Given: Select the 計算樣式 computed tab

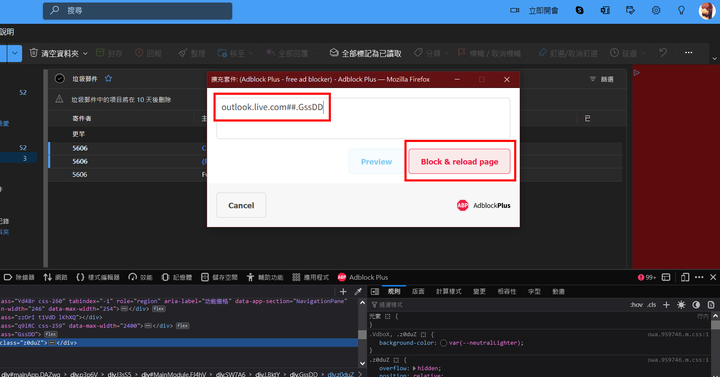Looking at the screenshot, I should [x=449, y=292].
